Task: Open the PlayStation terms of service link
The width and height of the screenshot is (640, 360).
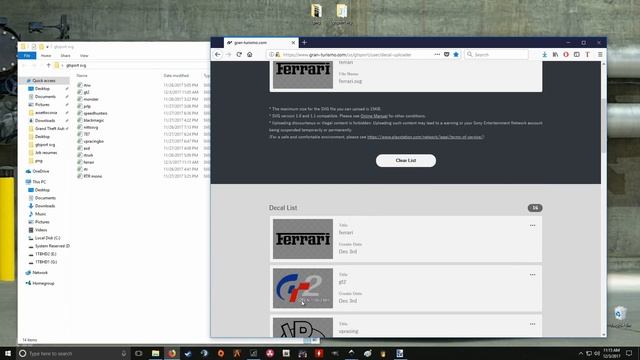Action: pos(425,137)
